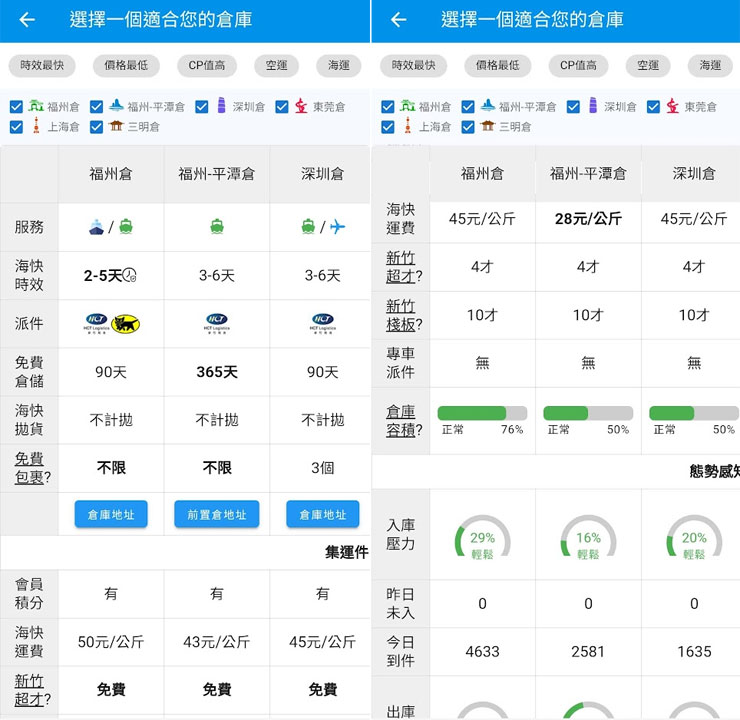Select 365天 free storage cell
Viewport: 740px width, 720px height.
(x=217, y=372)
